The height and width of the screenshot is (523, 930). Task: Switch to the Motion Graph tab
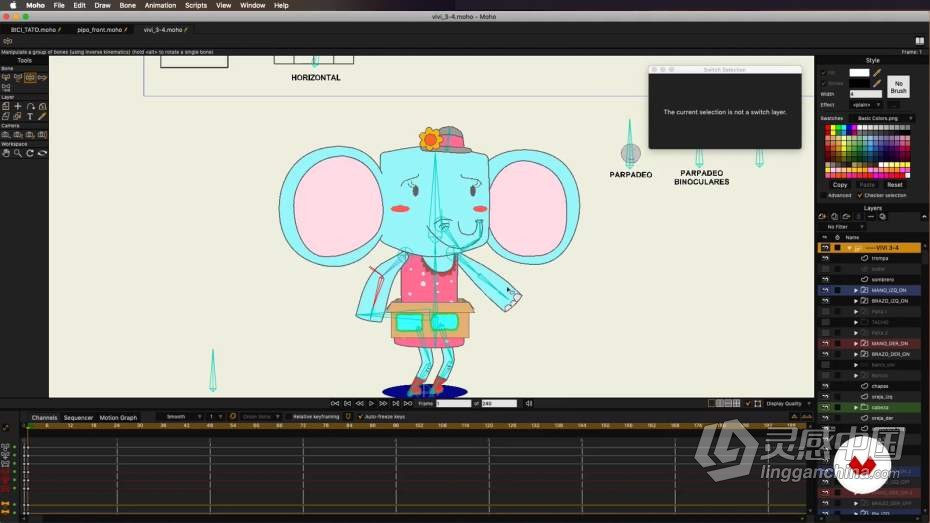tap(118, 417)
